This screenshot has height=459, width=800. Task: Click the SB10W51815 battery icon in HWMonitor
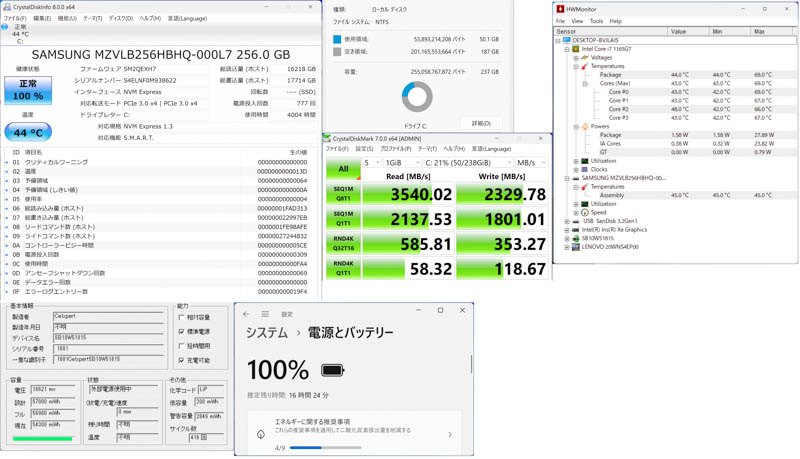point(576,238)
